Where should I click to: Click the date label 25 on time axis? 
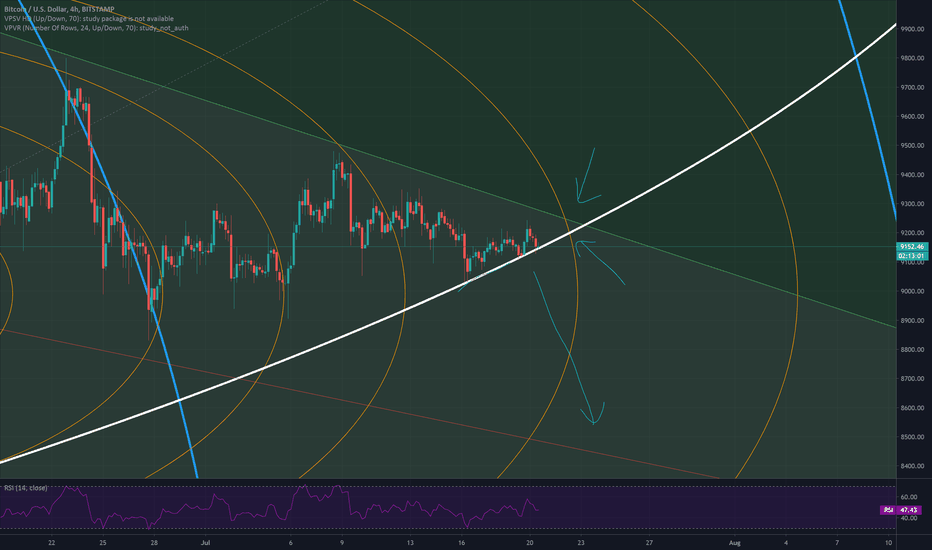pos(103,543)
